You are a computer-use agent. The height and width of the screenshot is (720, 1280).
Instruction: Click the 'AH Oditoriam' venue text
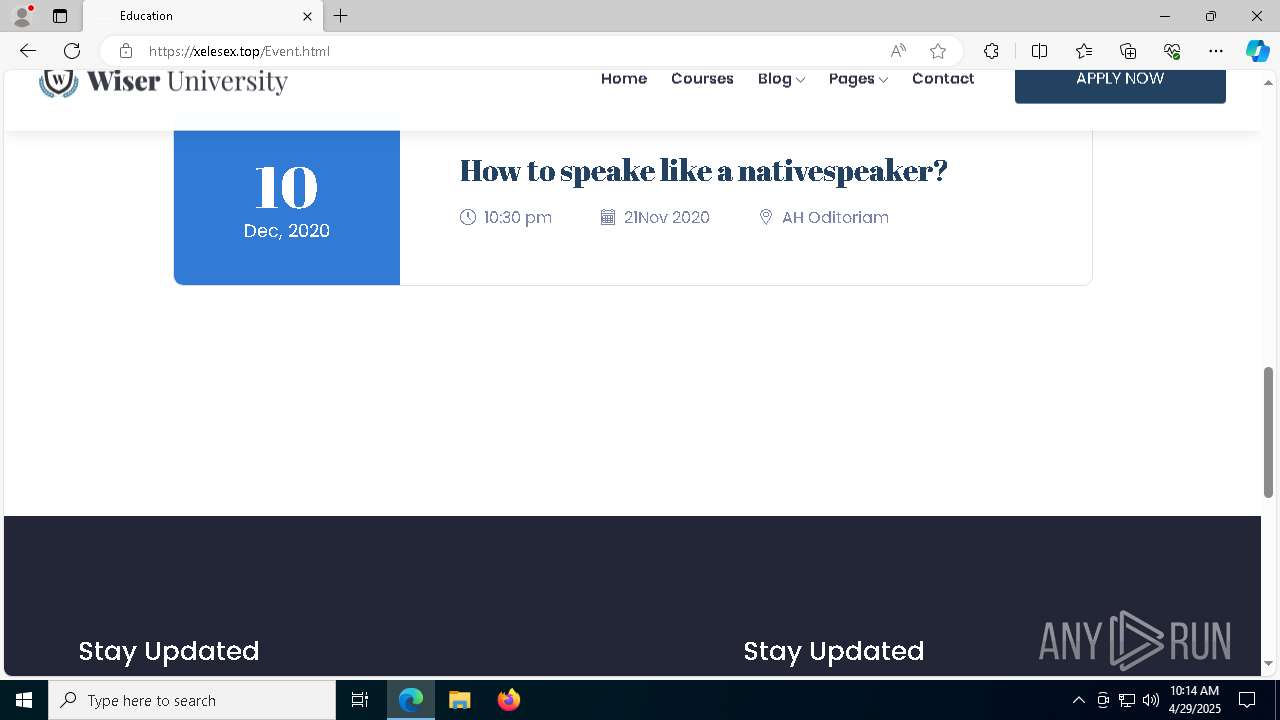coord(835,217)
